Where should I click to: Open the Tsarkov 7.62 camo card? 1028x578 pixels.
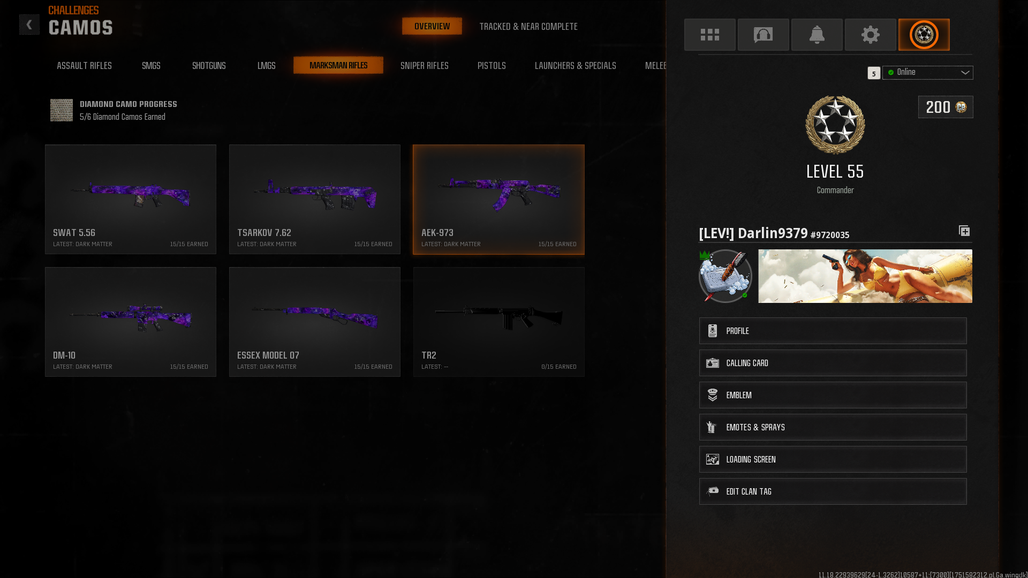[x=315, y=199]
